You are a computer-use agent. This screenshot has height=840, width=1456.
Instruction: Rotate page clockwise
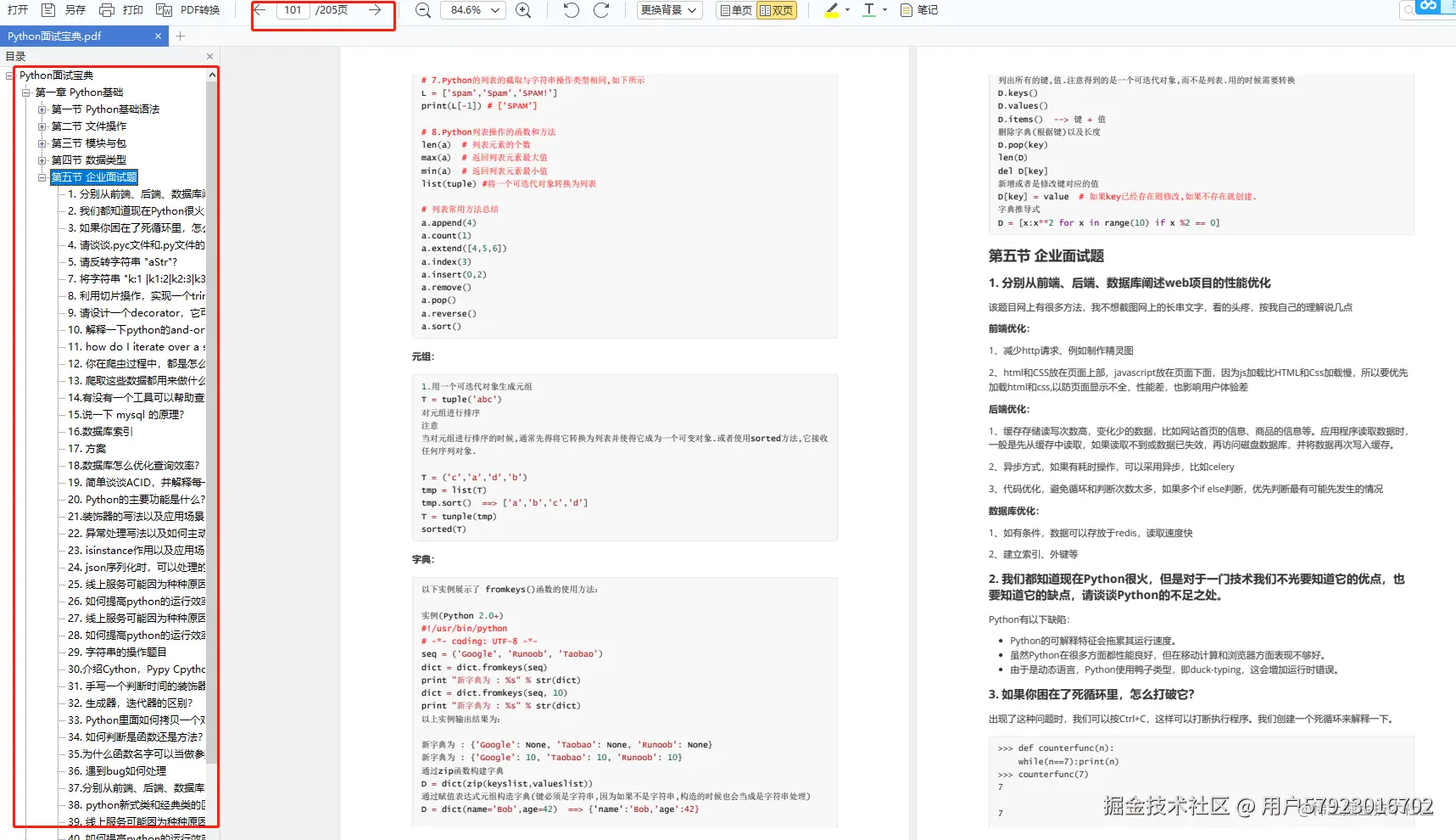click(x=601, y=10)
